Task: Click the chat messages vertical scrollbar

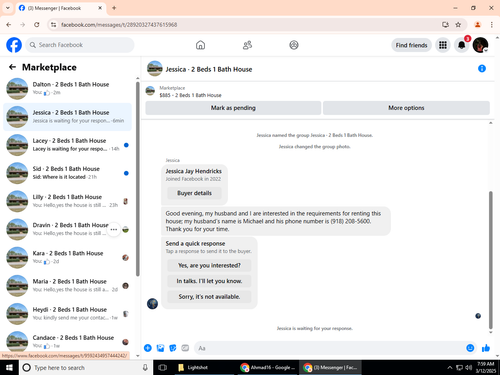Action: 490,260
